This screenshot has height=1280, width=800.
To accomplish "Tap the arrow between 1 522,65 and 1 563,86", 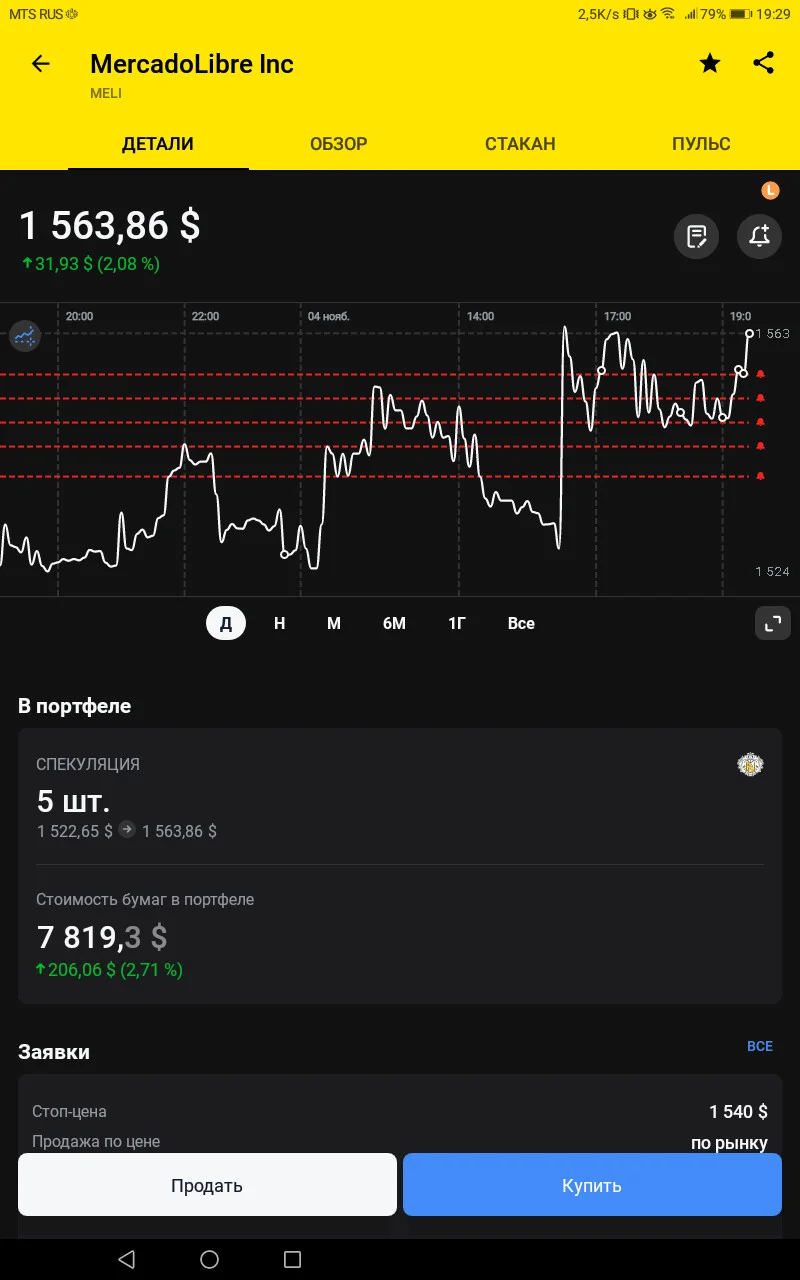I will pyautogui.click(x=127, y=830).
